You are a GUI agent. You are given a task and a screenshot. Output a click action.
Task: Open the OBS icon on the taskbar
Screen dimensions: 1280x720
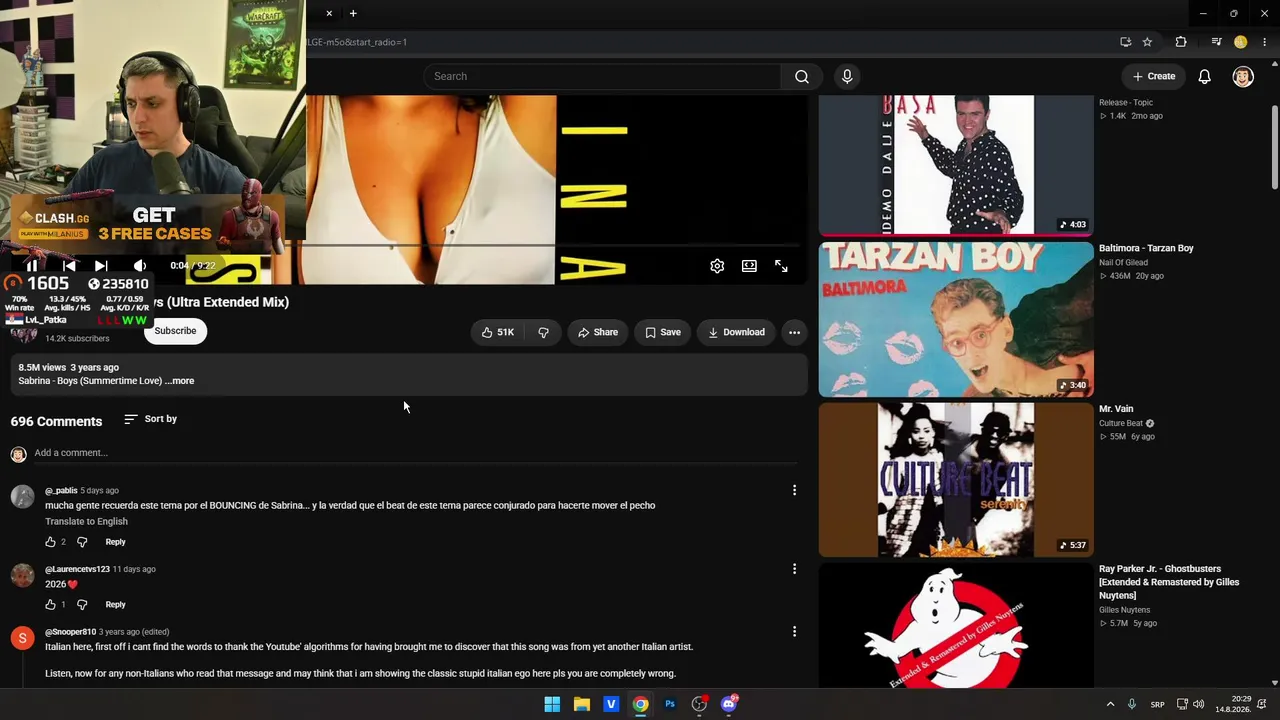coord(699,704)
